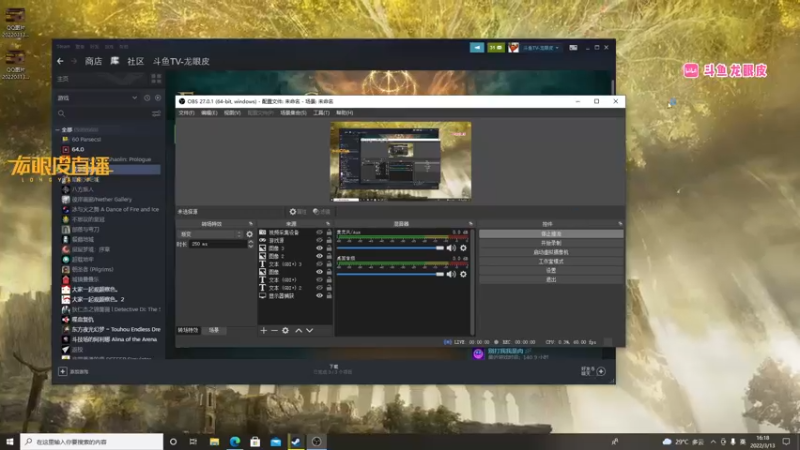
Task: Click the 工作室模式 studio mode button
Action: point(551,261)
